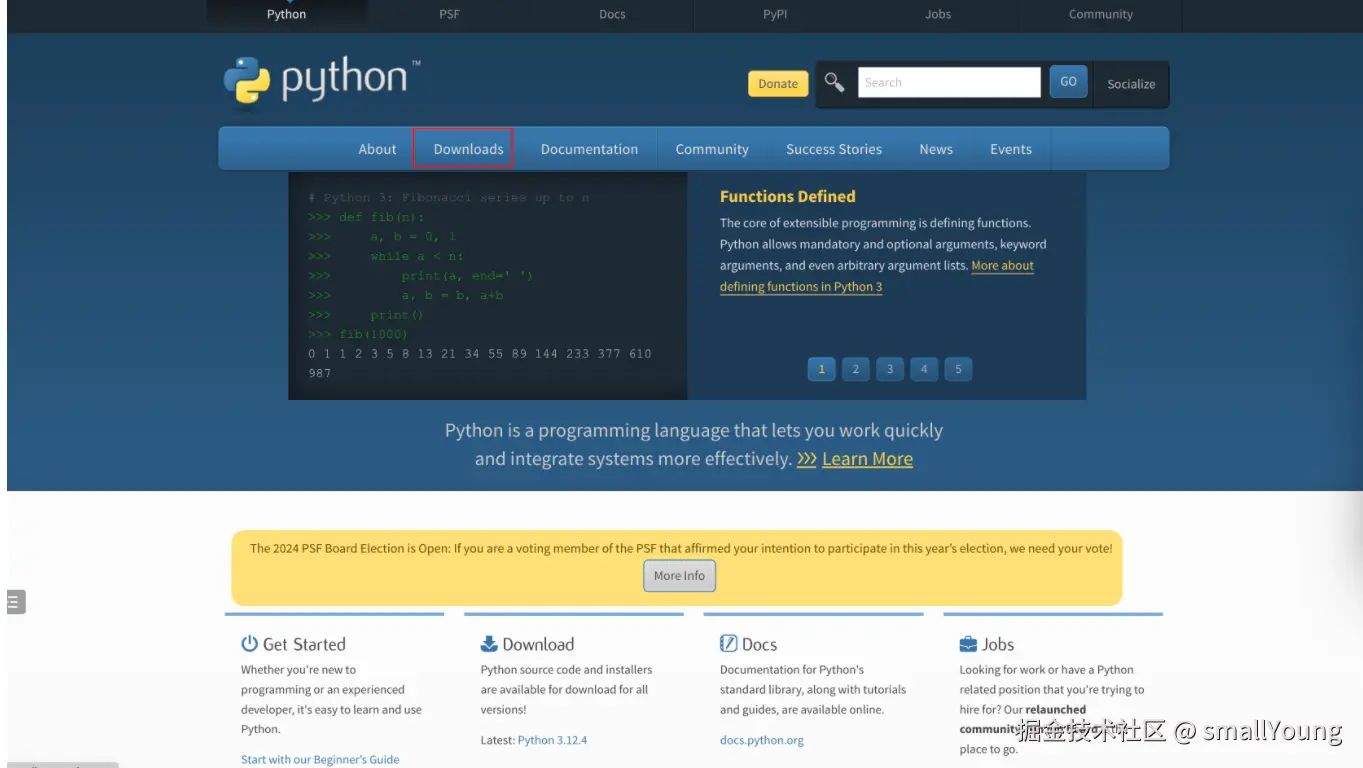This screenshot has width=1363, height=768.
Task: Open the Python top site tab
Action: tap(286, 14)
